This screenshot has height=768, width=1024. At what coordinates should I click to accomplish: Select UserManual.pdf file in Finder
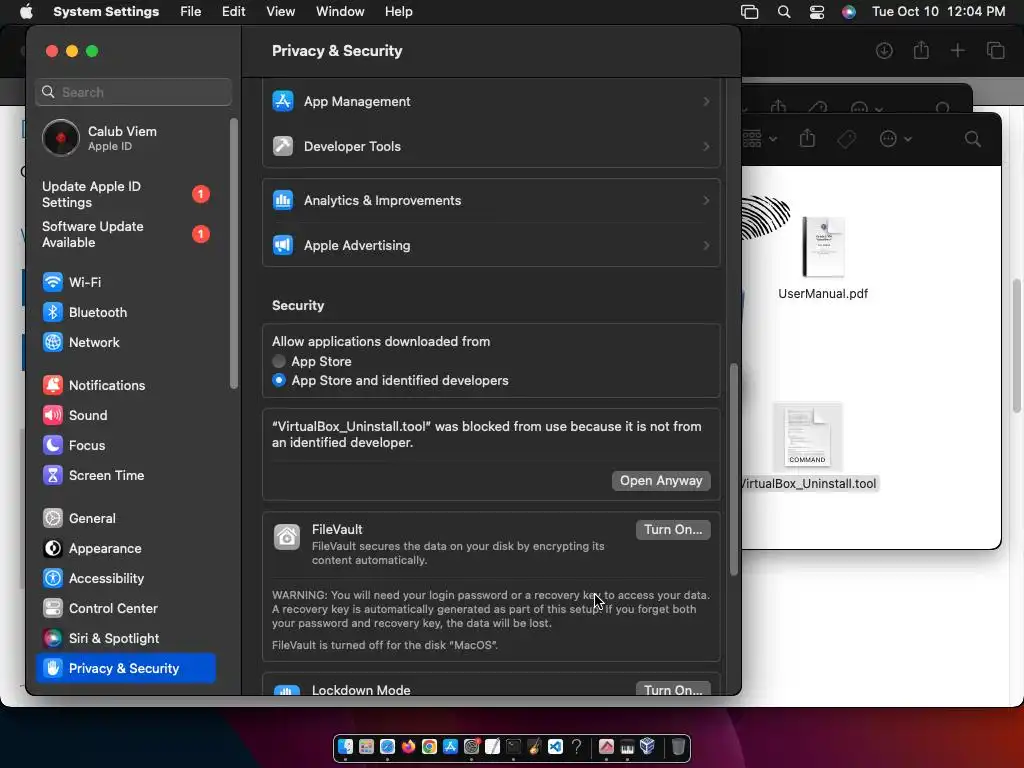click(823, 259)
